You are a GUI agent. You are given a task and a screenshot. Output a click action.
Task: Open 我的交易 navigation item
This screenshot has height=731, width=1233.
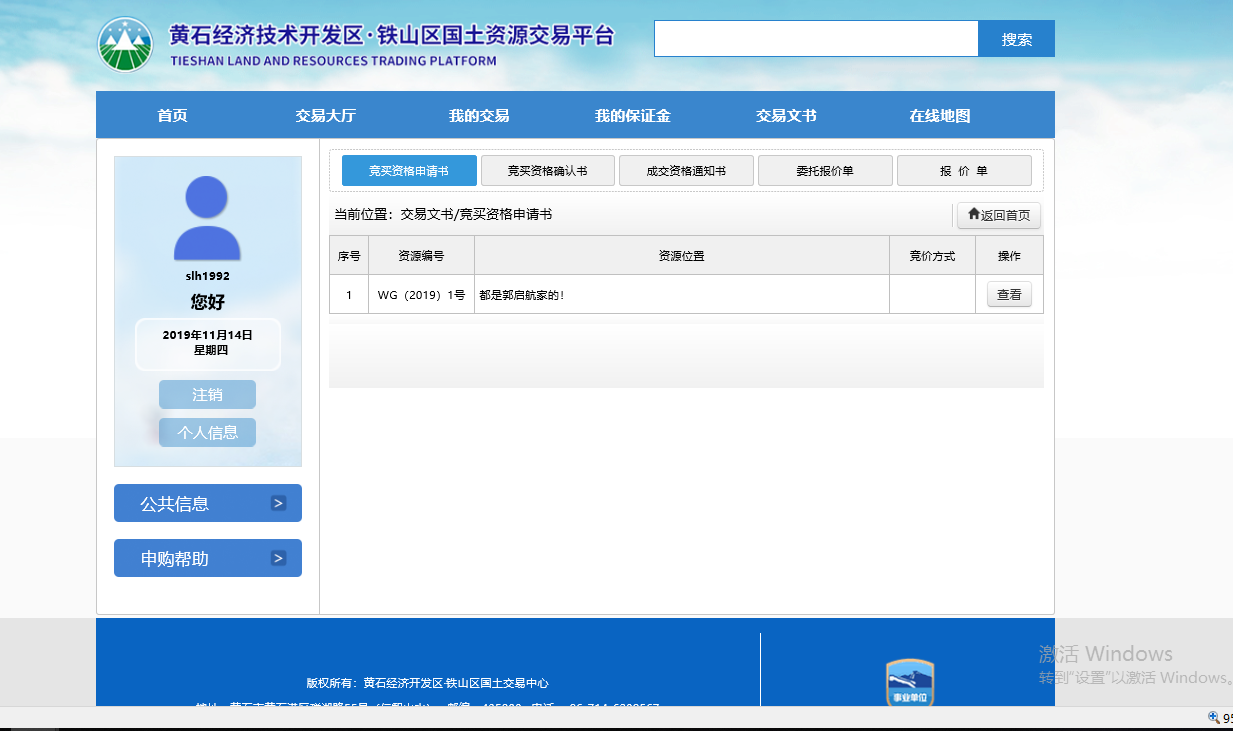[479, 116]
